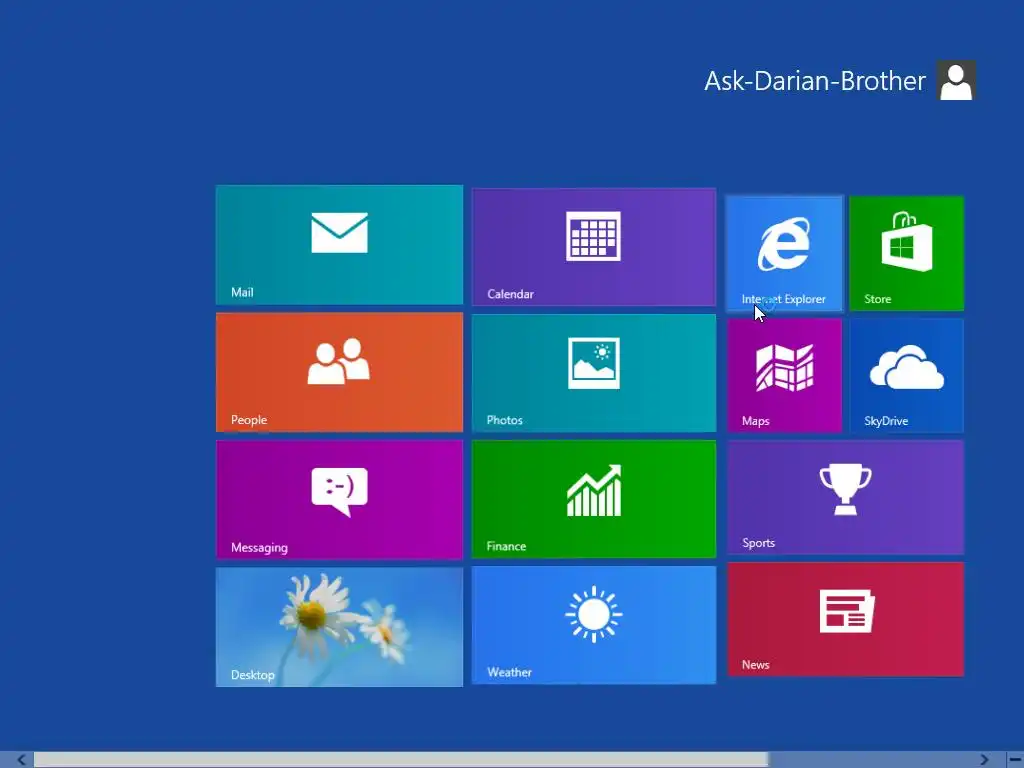Launch the Maps tile
The image size is (1024, 768).
(x=784, y=376)
